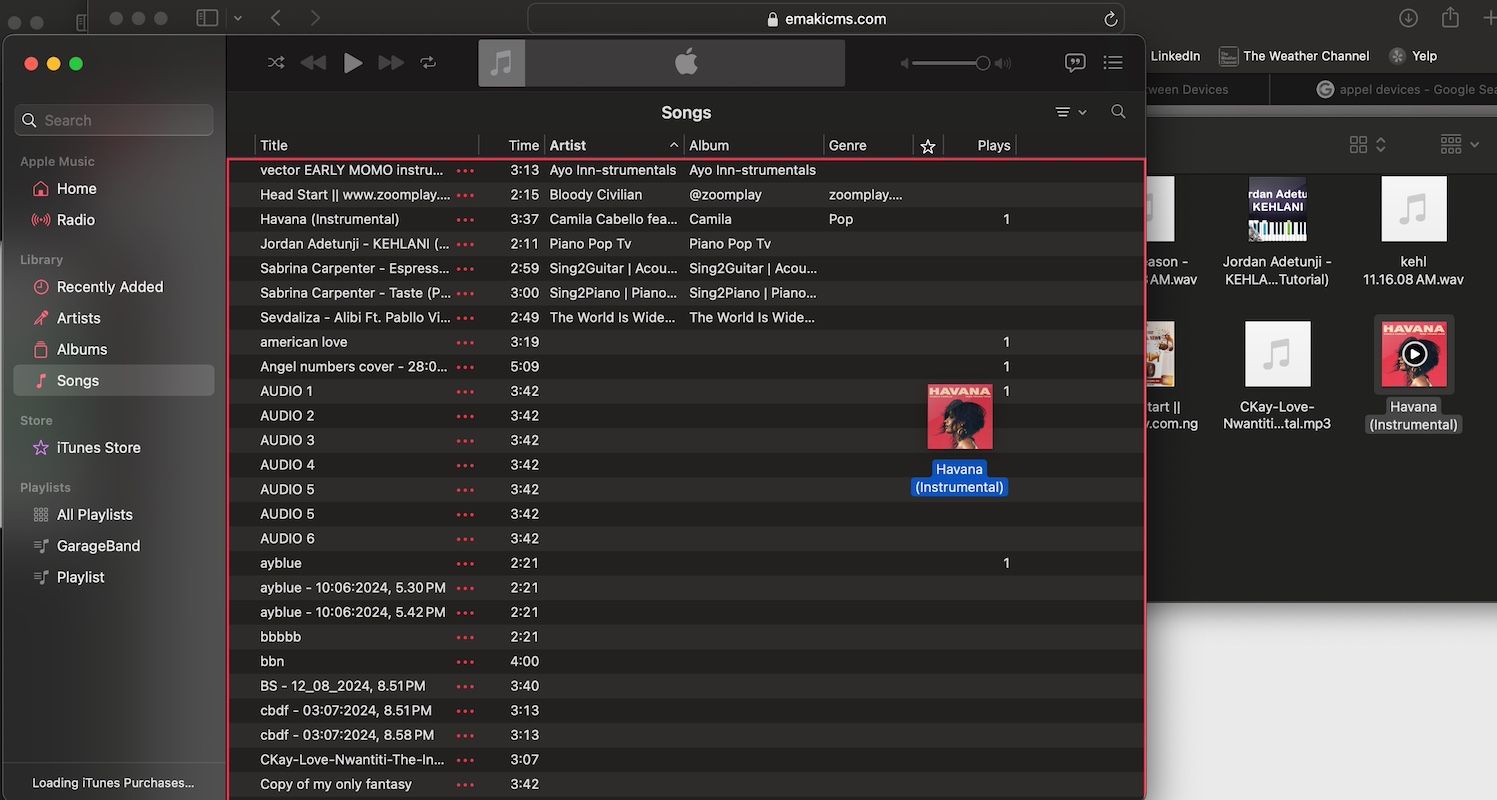The image size is (1497, 800).
Task: Reload the Safari page
Action: click(1110, 19)
